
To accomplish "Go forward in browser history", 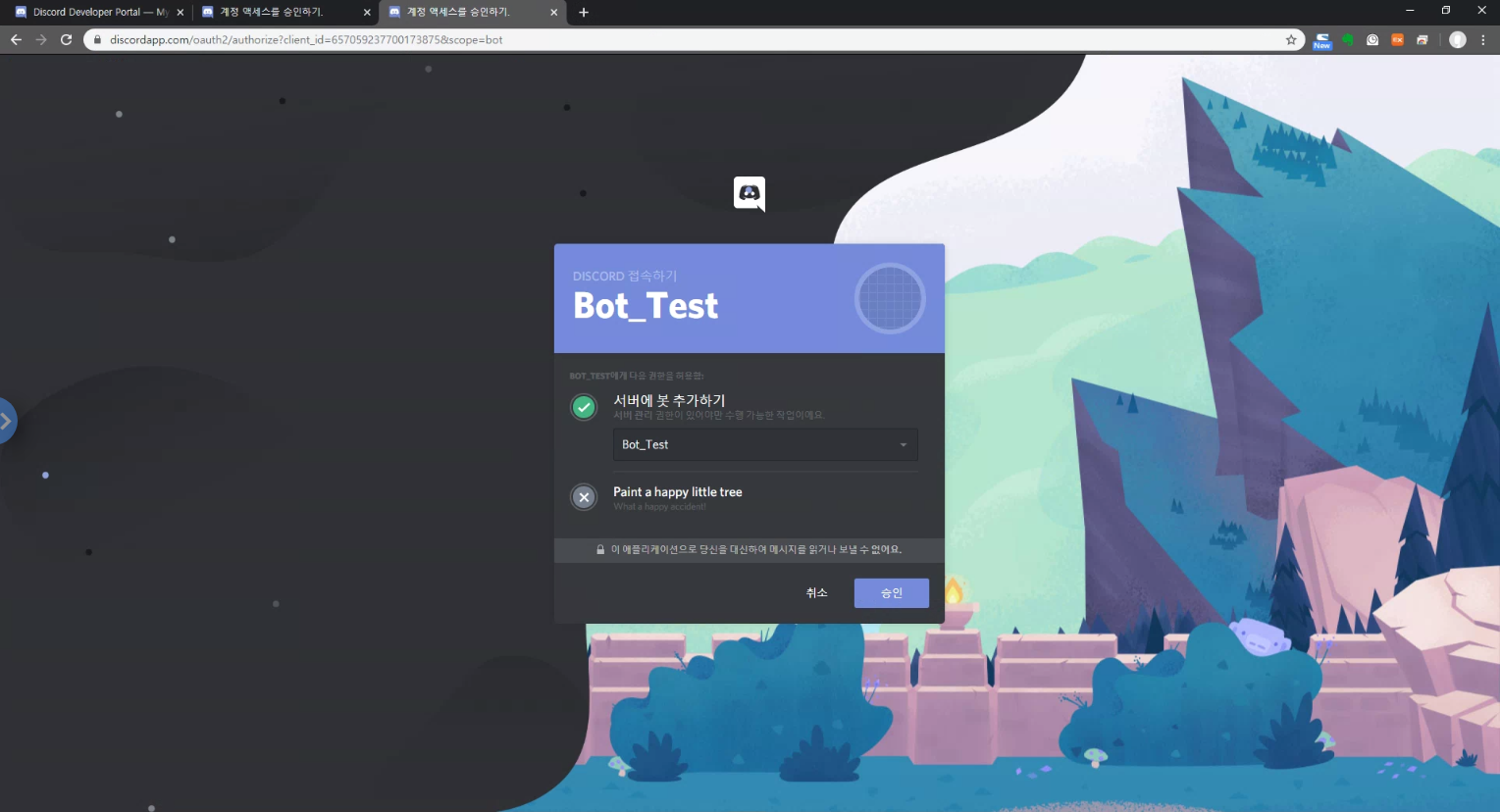I will [40, 40].
